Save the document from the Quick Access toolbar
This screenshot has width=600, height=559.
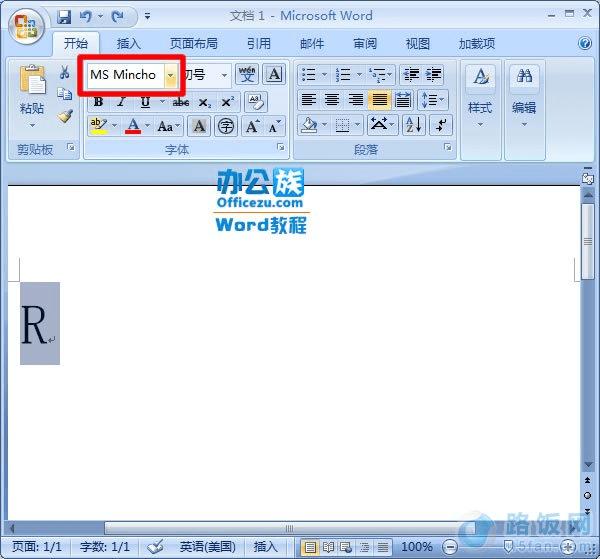[x=64, y=17]
